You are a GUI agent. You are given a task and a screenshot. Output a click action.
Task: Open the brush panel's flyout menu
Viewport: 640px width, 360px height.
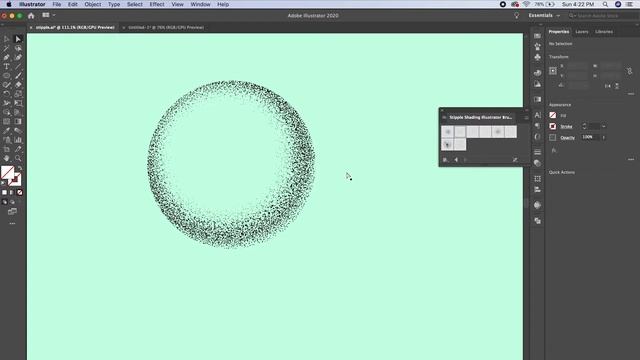[526, 118]
